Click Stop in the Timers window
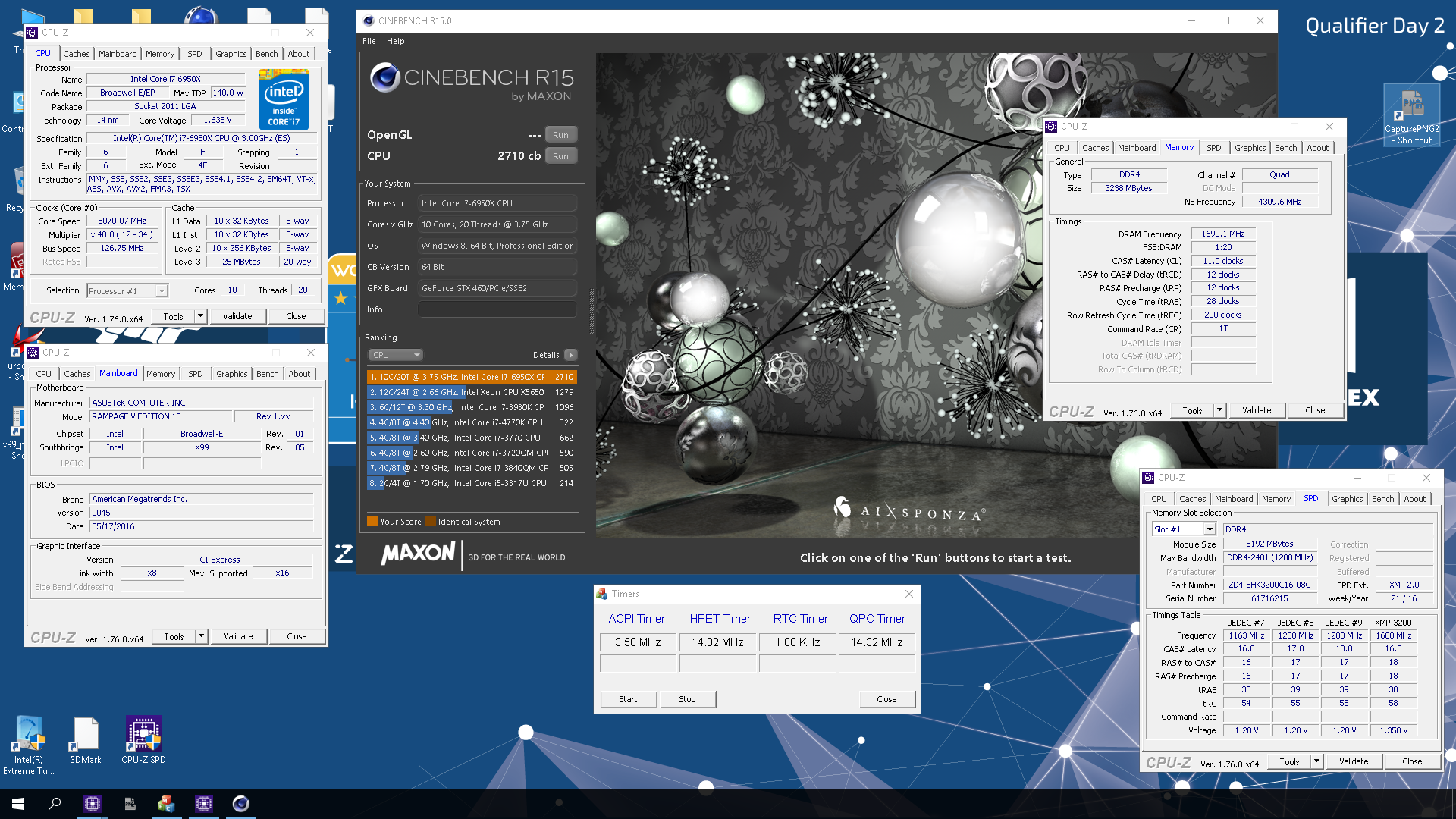 click(x=687, y=699)
